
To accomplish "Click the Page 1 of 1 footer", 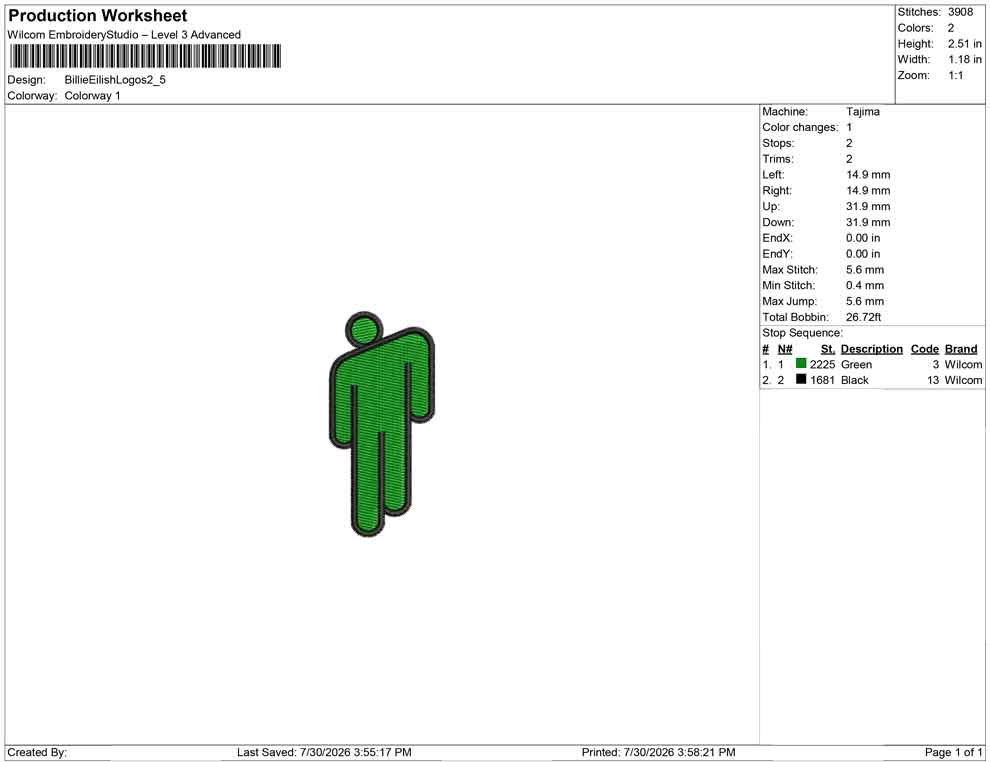I will click(x=953, y=752).
